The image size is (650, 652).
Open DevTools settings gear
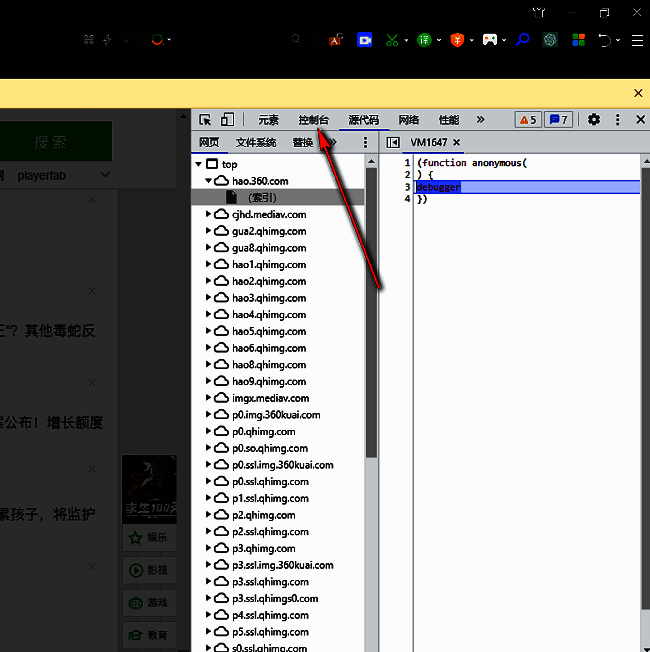[x=594, y=120]
